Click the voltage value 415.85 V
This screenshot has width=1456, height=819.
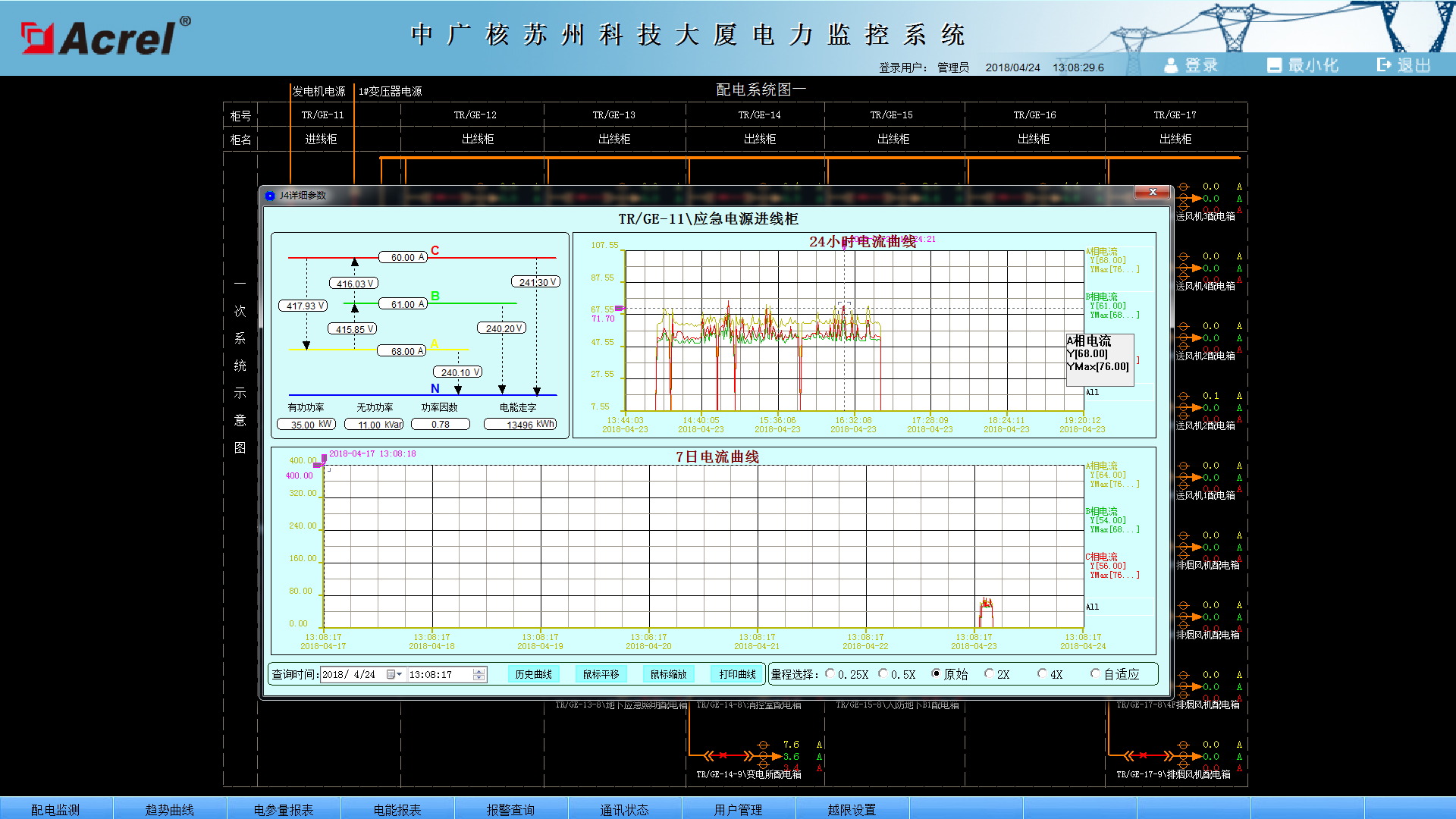pos(353,329)
